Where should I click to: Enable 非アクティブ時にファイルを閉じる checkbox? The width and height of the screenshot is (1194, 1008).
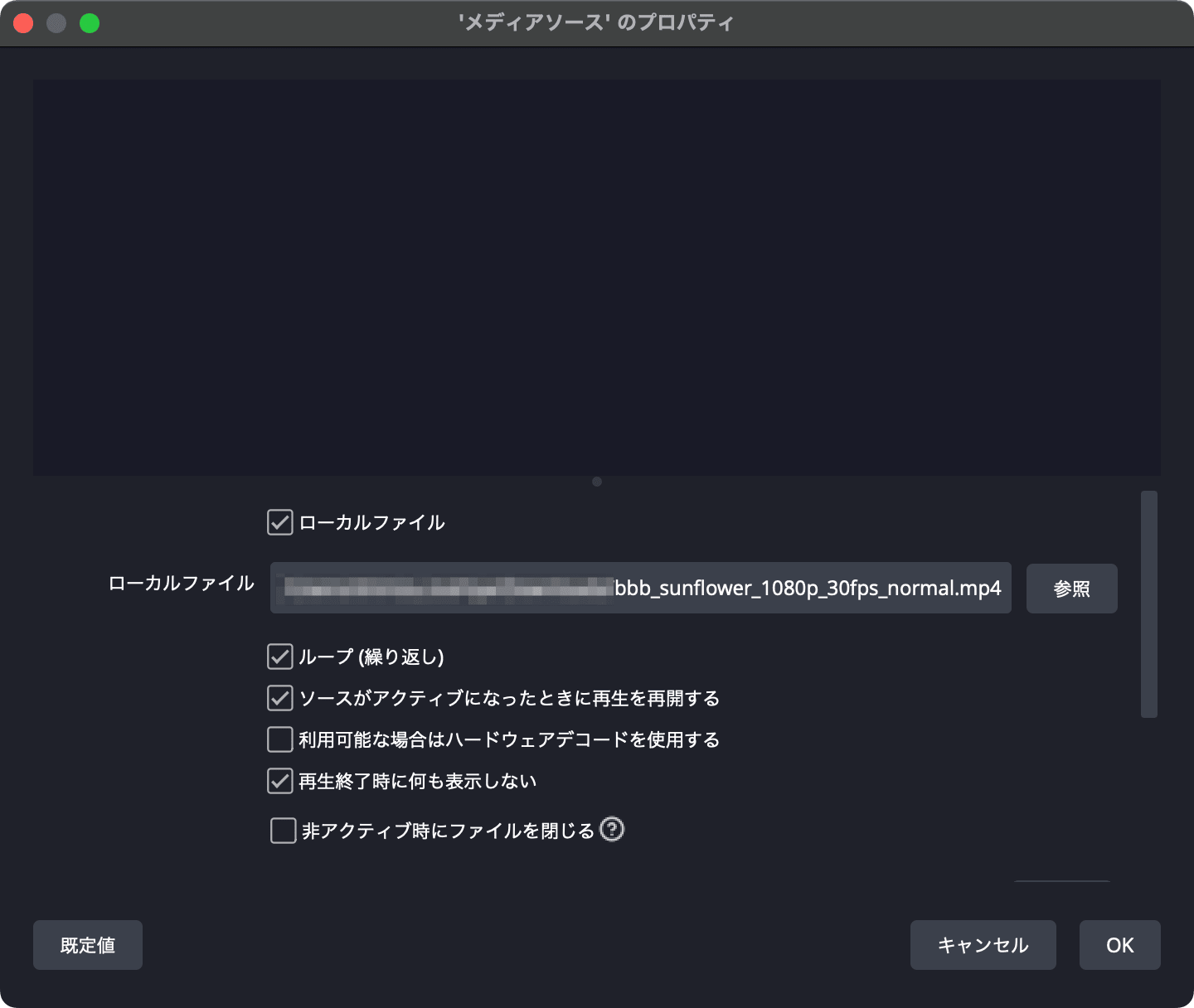point(284,831)
